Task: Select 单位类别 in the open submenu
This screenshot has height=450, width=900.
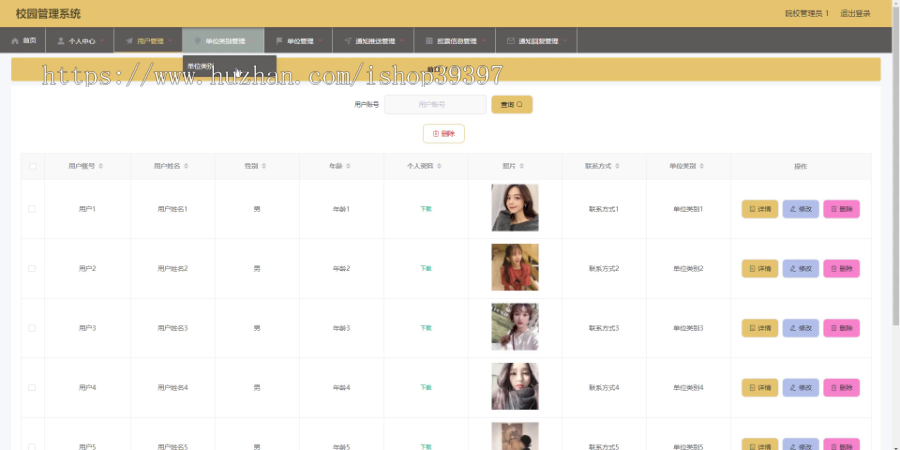Action: [x=200, y=66]
